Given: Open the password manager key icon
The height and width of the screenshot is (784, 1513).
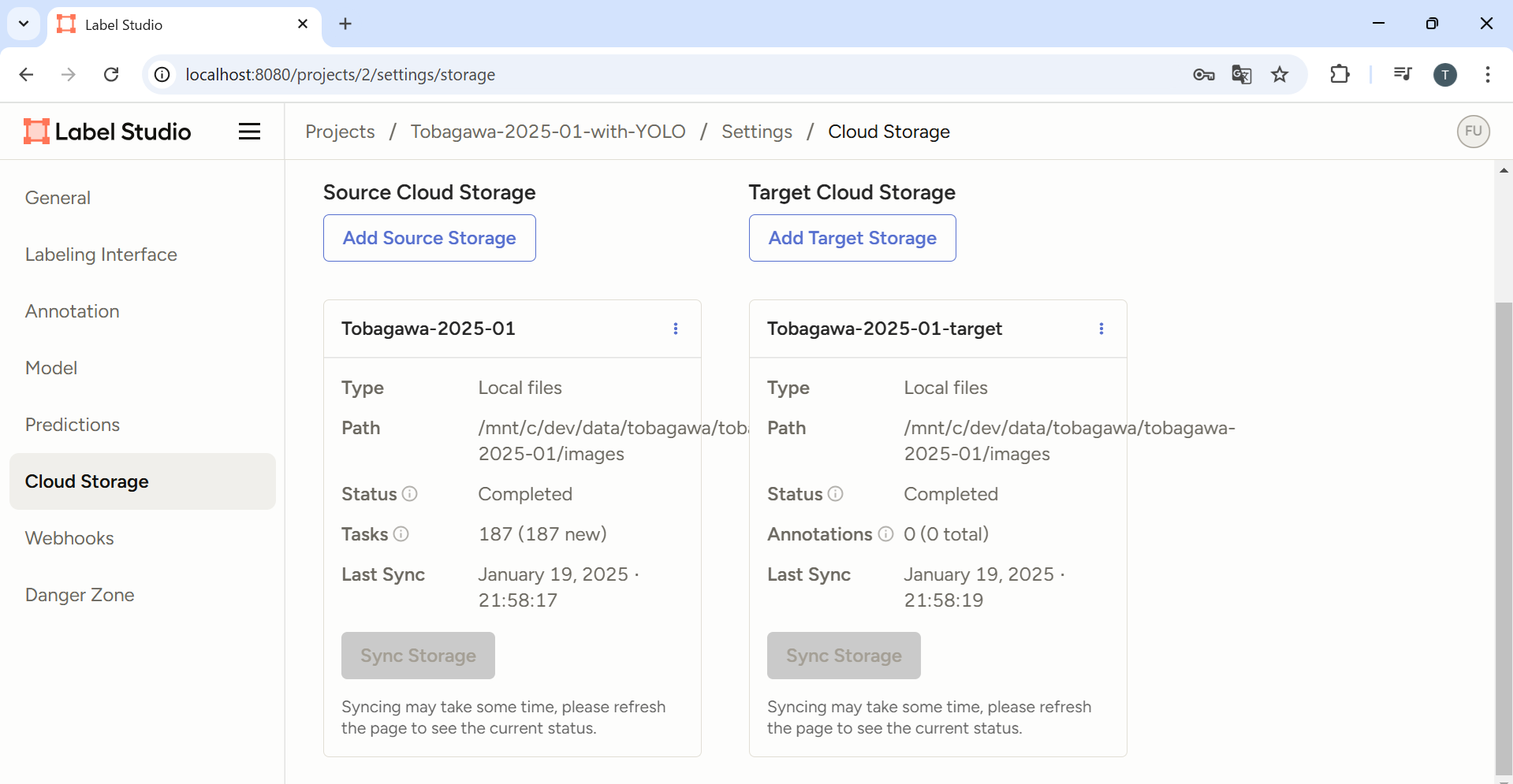Looking at the screenshot, I should 1203,75.
